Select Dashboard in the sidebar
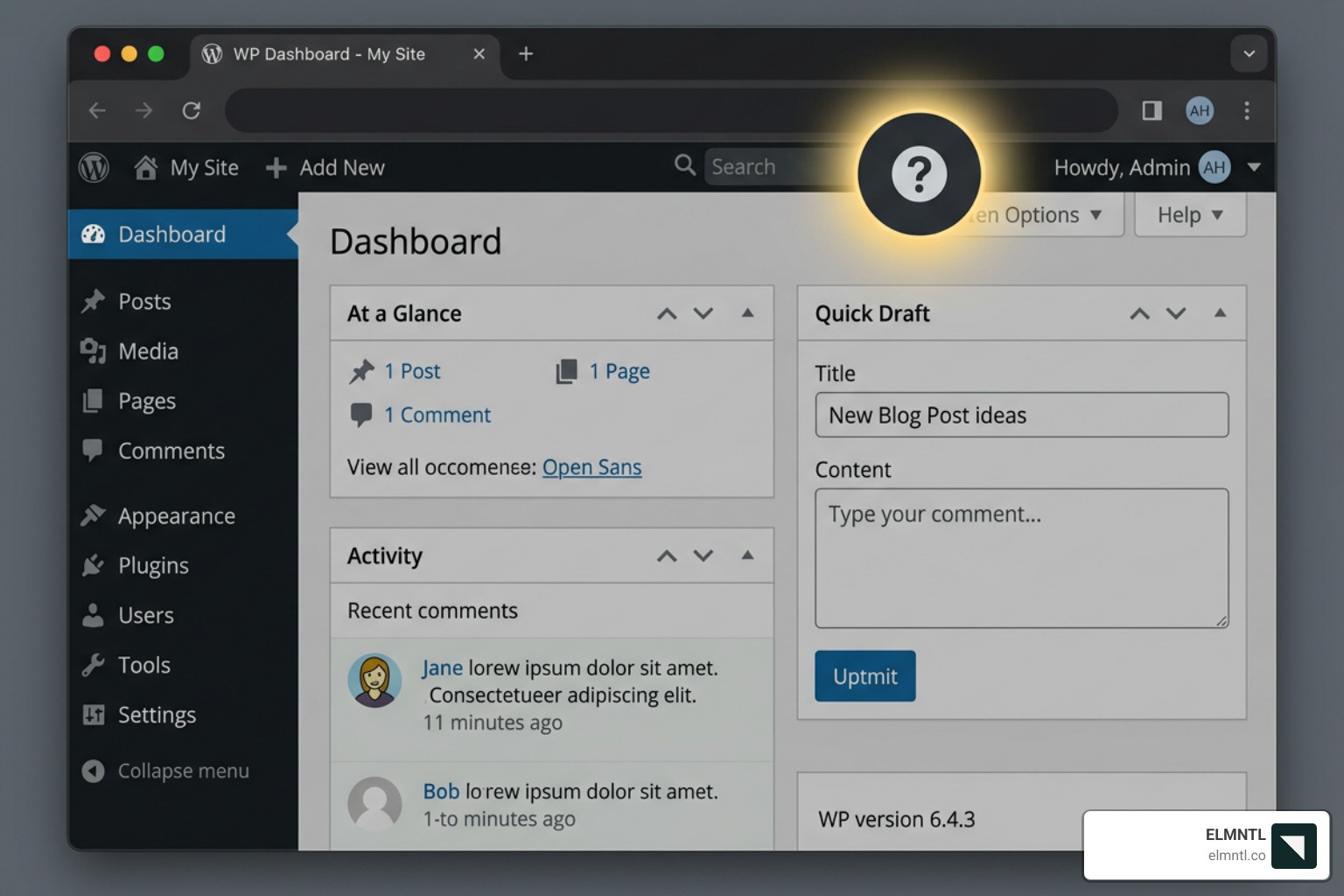The image size is (1344, 896). (x=183, y=234)
